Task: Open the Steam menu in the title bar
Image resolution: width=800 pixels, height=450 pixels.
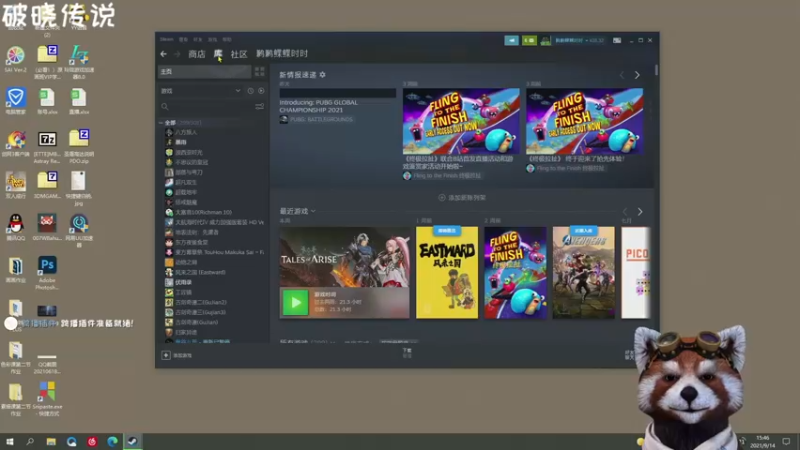Action: pyautogui.click(x=166, y=39)
